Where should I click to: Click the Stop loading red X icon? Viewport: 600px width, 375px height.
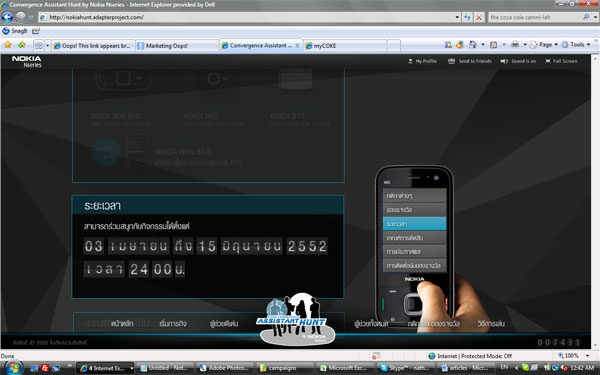coord(479,17)
